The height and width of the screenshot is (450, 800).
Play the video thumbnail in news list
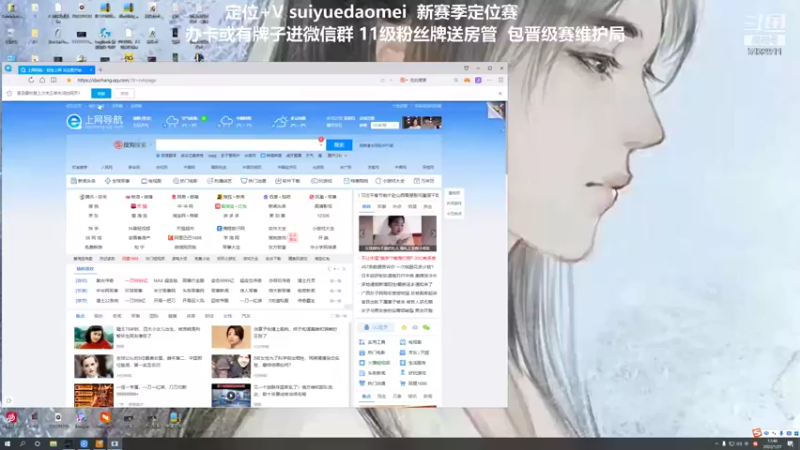[x=231, y=395]
